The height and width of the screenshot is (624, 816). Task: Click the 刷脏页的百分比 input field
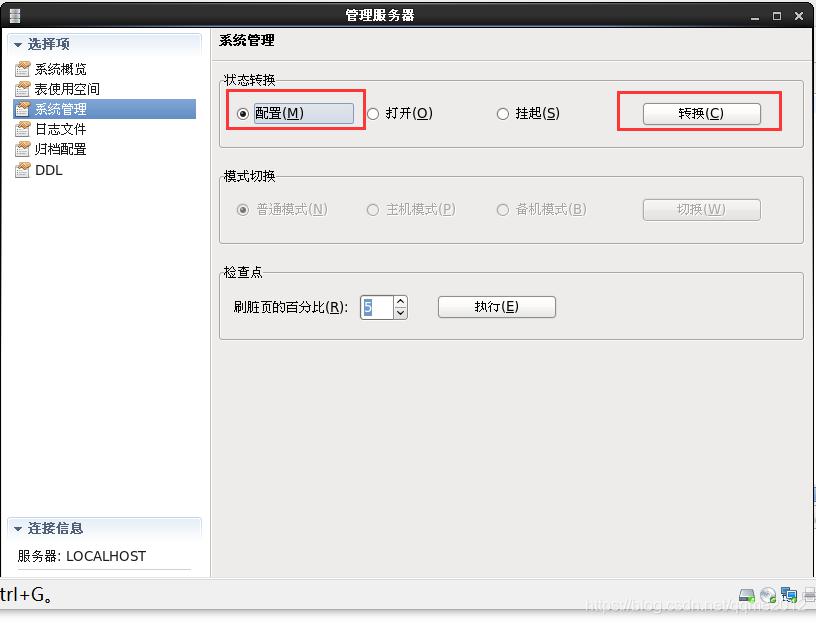pyautogui.click(x=377, y=308)
